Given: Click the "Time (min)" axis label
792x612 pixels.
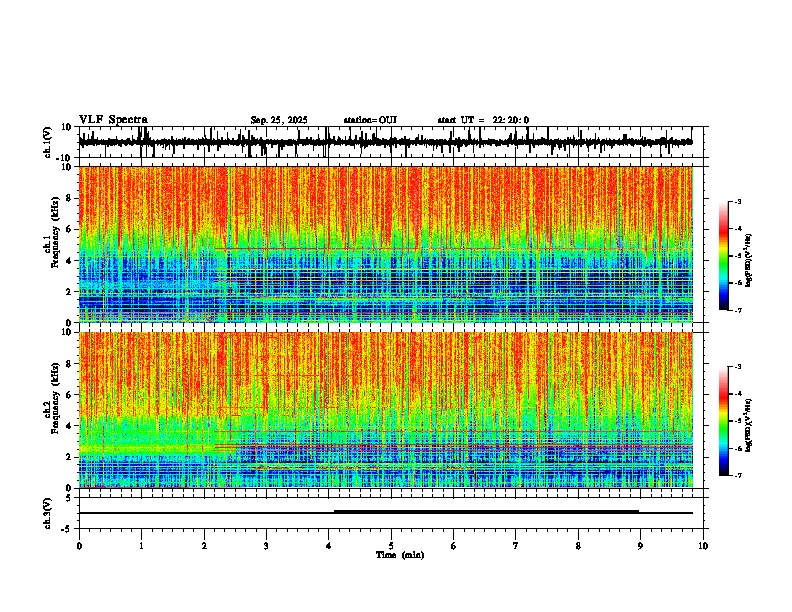Looking at the screenshot, I should (x=400, y=555).
